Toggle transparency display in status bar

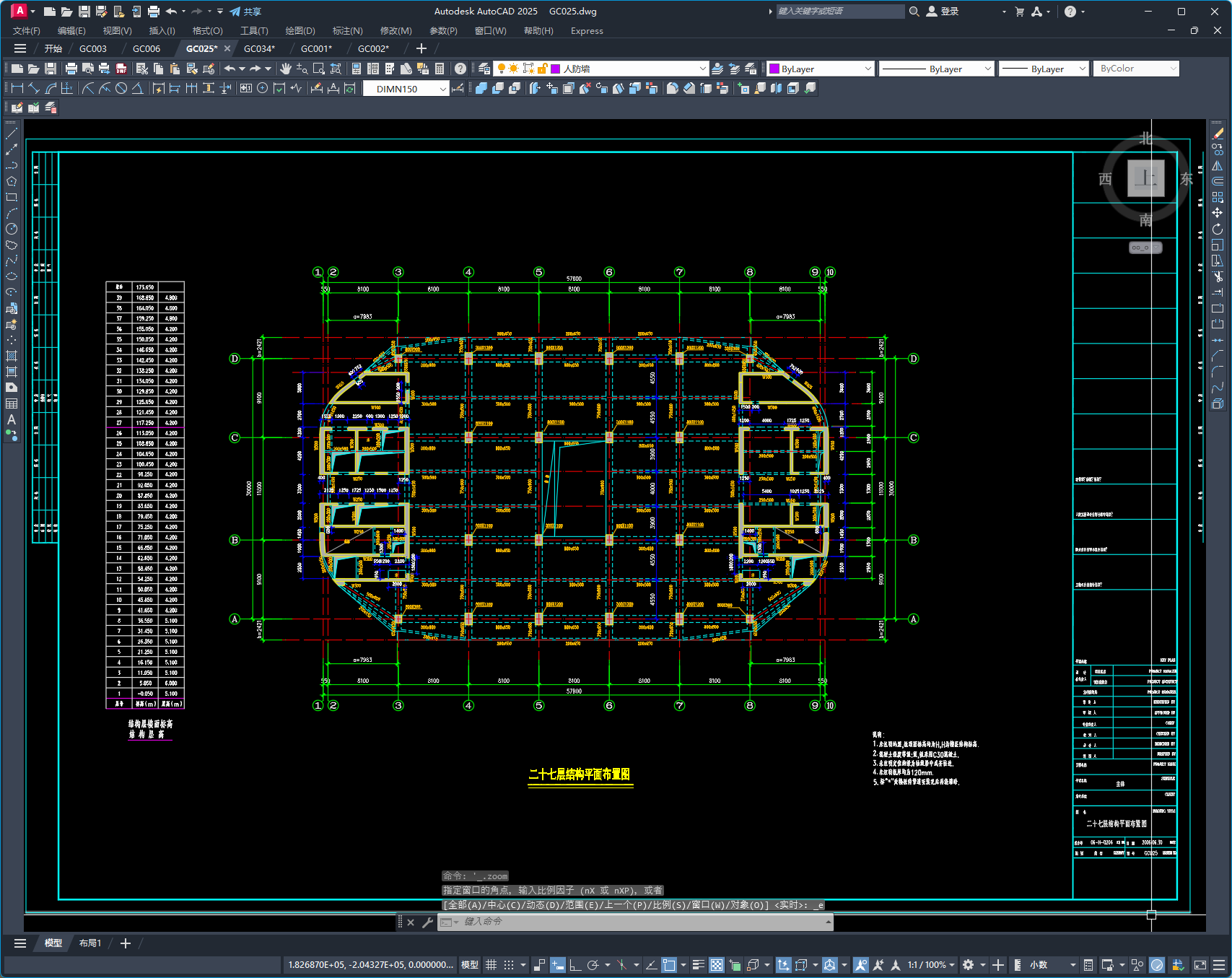(x=717, y=965)
